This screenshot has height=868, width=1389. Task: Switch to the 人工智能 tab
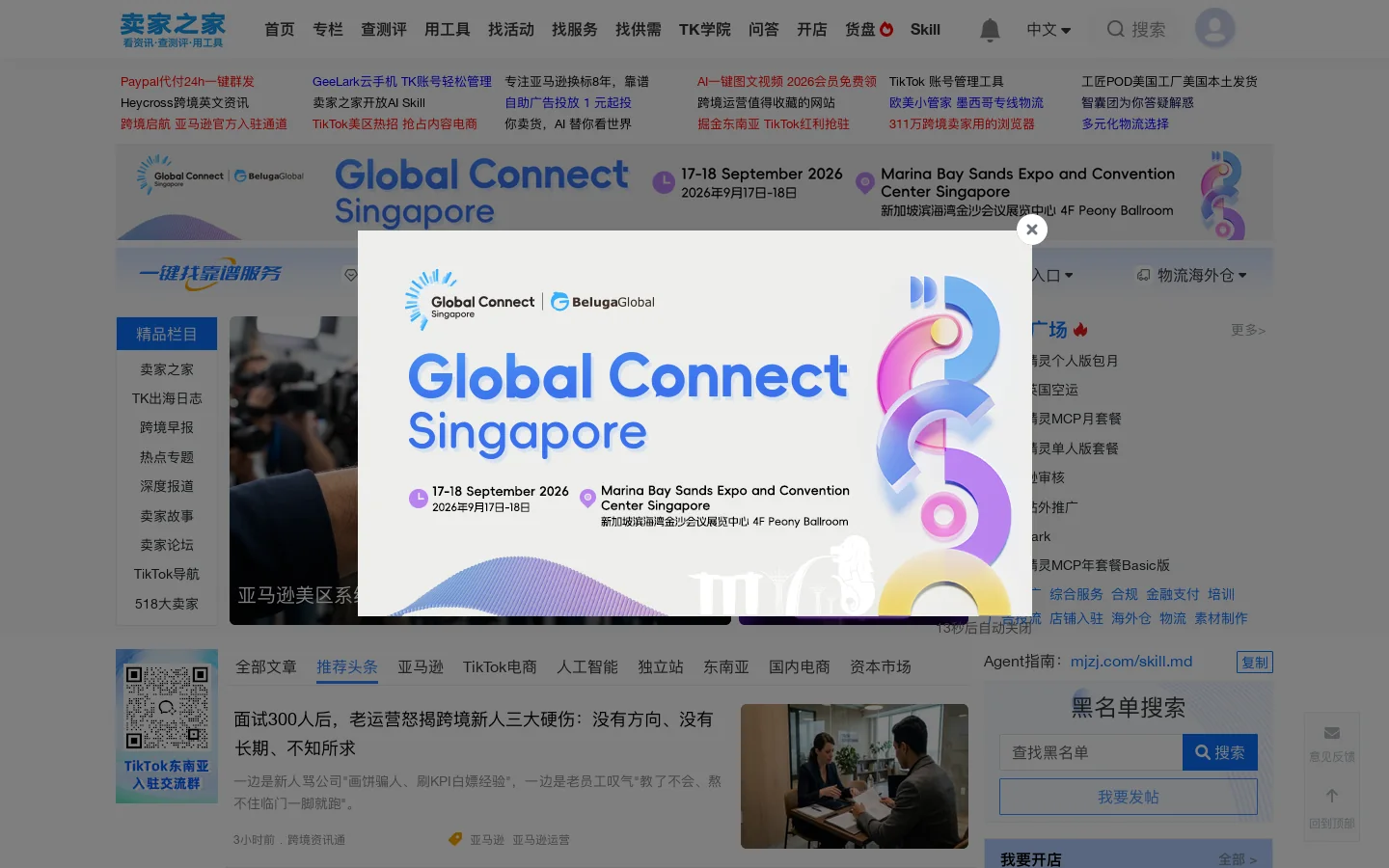587,667
